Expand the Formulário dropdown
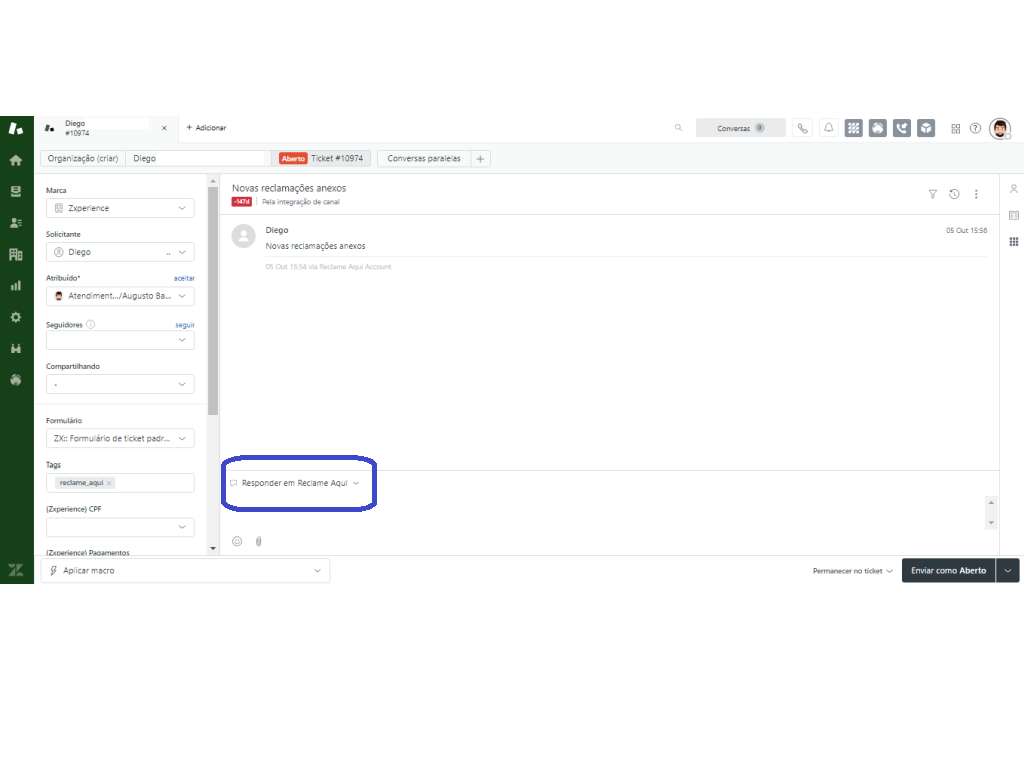This screenshot has height=768, width=1024. point(120,438)
